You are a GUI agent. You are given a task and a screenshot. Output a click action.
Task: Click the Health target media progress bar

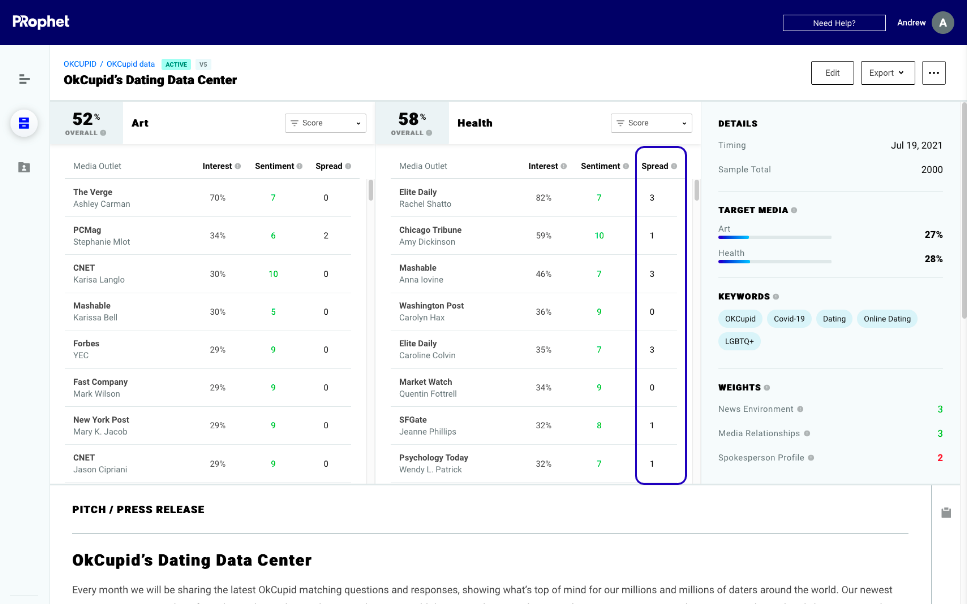pyautogui.click(x=775, y=262)
